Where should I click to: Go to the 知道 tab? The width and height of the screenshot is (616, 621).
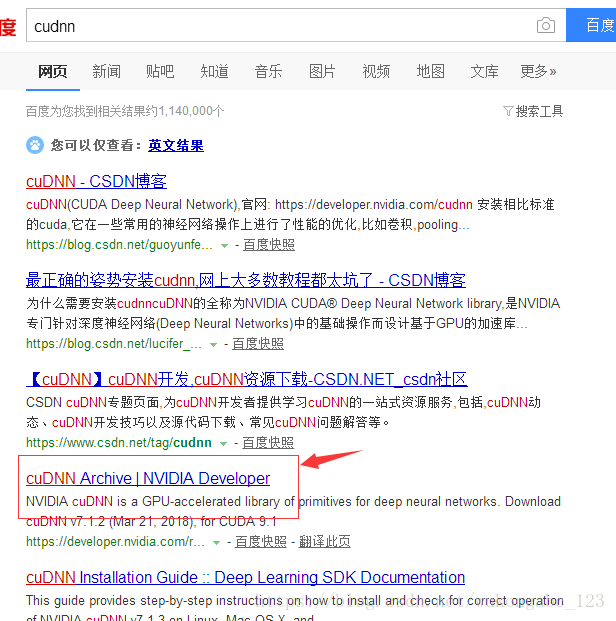click(214, 72)
